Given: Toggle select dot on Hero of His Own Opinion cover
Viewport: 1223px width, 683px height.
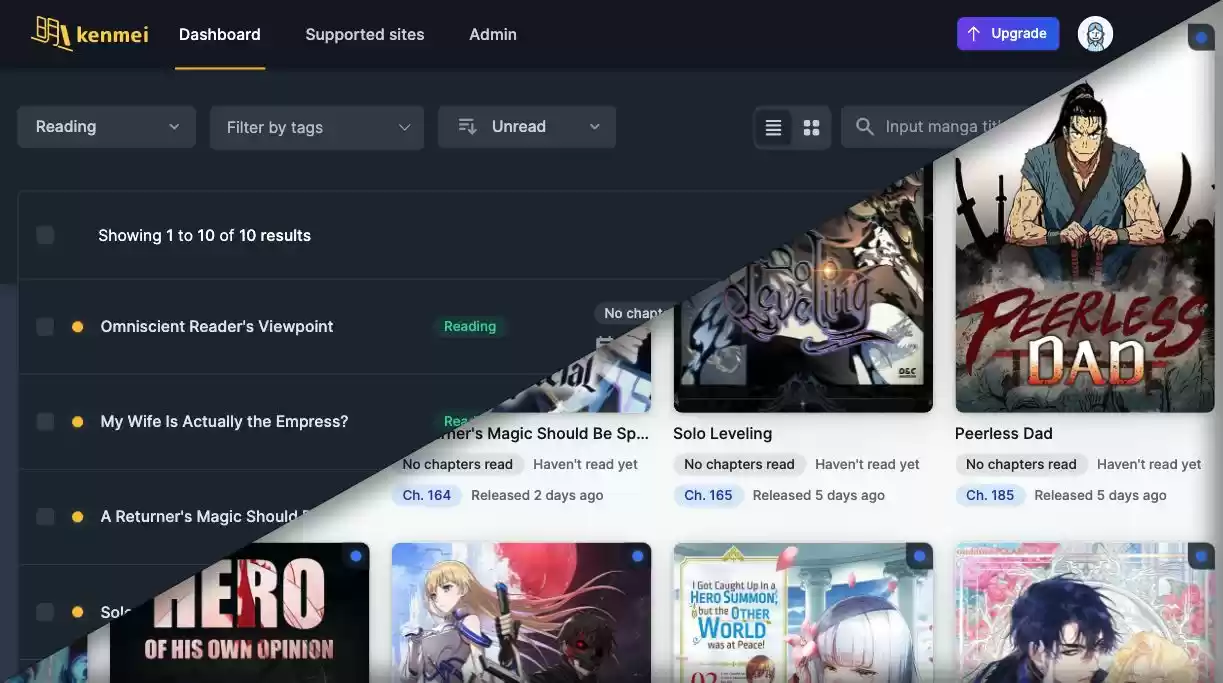Looking at the screenshot, I should point(356,556).
